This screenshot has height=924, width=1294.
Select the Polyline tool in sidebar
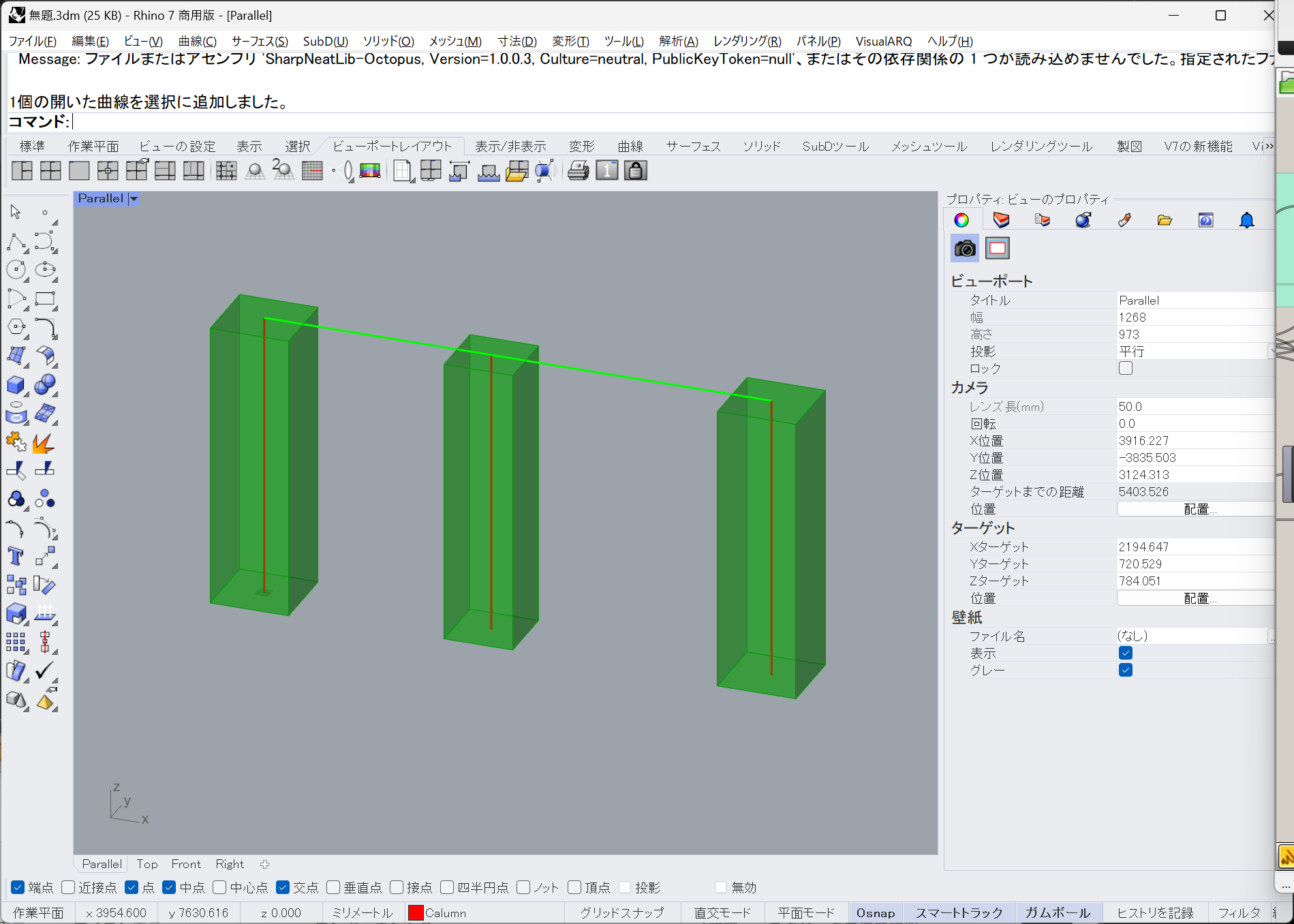pyautogui.click(x=16, y=242)
